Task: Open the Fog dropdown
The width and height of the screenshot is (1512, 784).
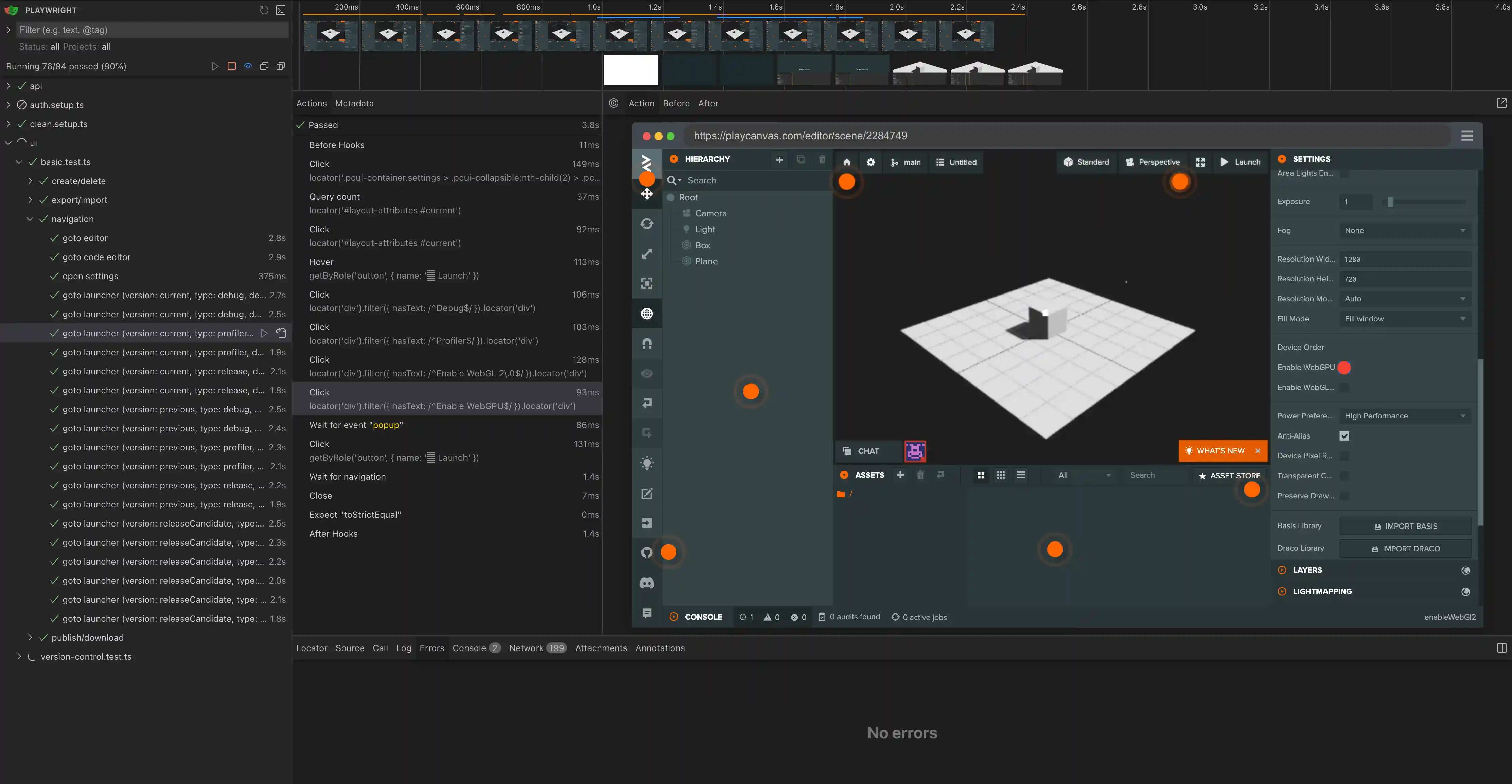Action: click(x=1405, y=231)
